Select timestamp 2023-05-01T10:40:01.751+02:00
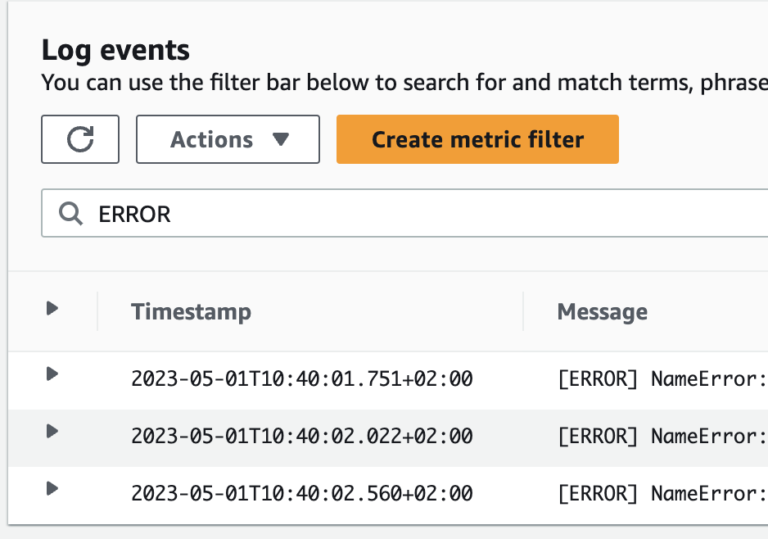This screenshot has width=768, height=539. 302,379
